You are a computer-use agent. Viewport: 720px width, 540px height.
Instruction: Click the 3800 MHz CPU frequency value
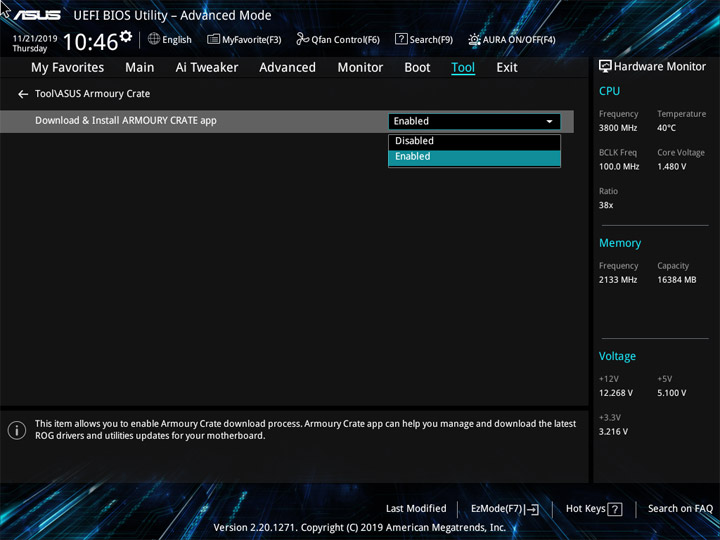618,128
